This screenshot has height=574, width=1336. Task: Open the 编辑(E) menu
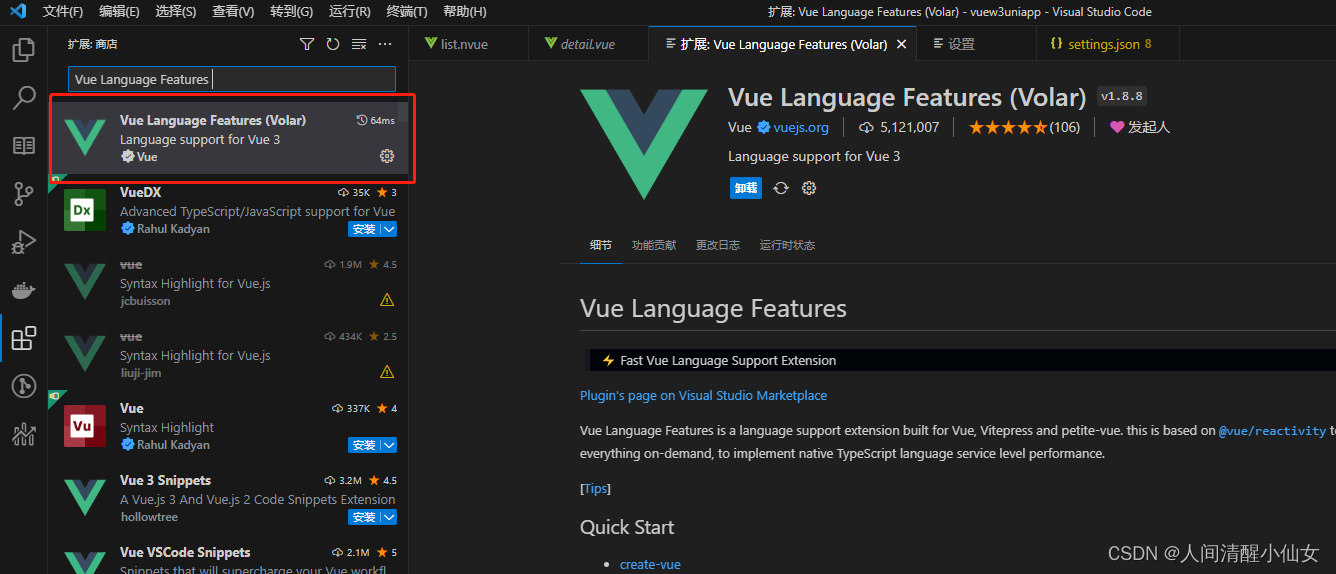120,11
